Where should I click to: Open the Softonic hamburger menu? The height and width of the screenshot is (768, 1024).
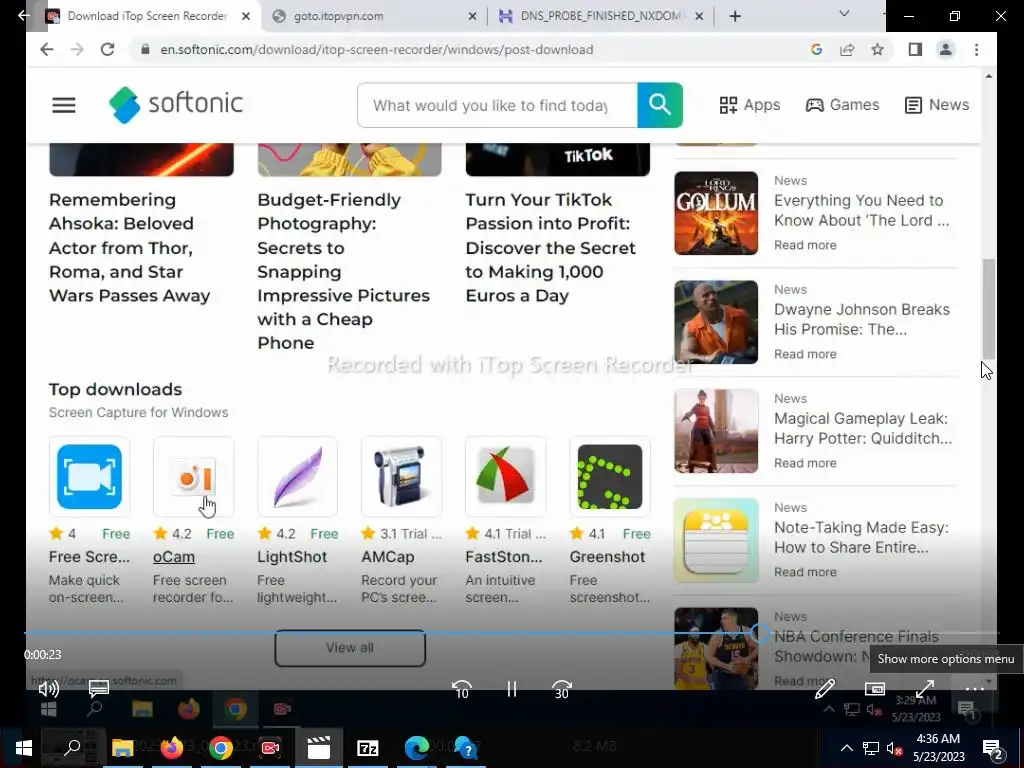pyautogui.click(x=63, y=104)
